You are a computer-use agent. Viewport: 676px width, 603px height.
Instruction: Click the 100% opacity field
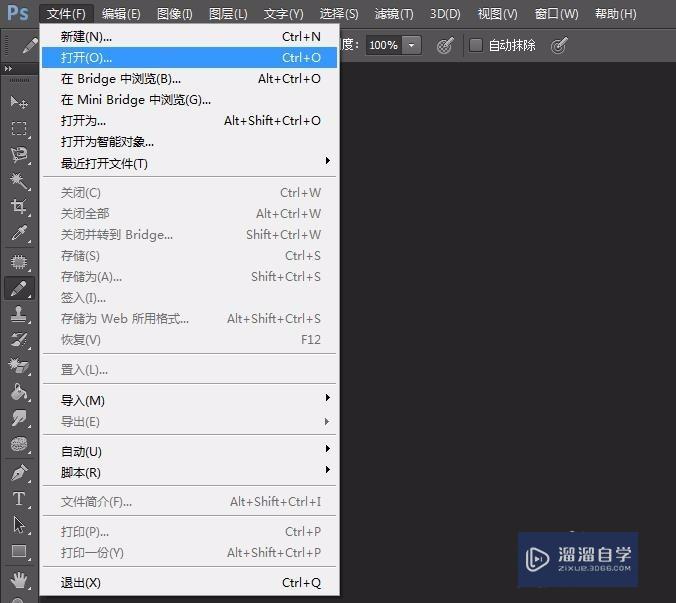[384, 45]
